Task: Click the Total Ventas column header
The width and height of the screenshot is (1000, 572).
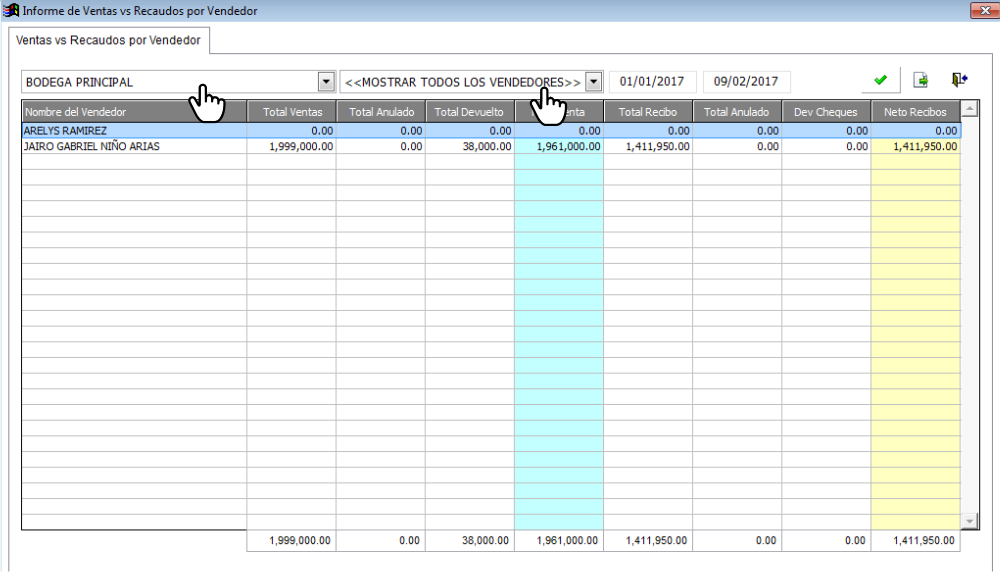Action: [x=292, y=112]
